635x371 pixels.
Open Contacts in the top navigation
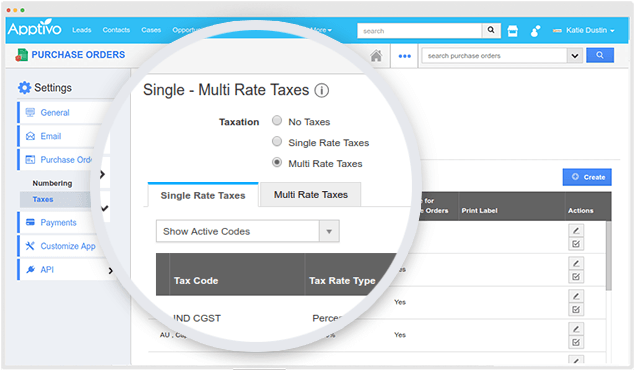click(x=116, y=30)
